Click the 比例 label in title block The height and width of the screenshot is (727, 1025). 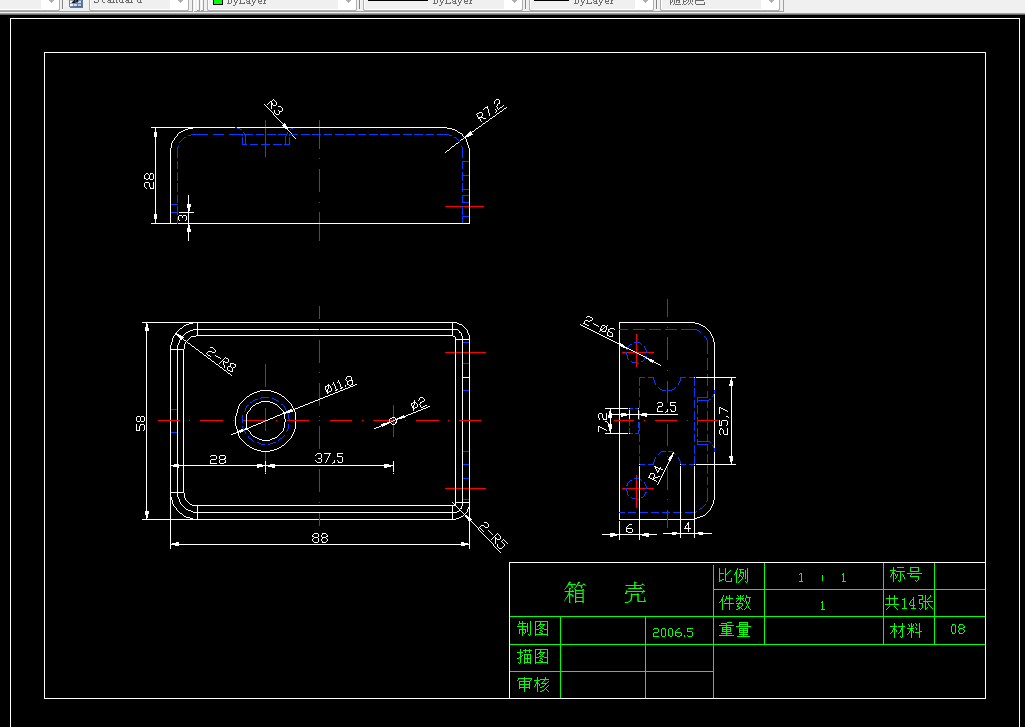tap(733, 575)
